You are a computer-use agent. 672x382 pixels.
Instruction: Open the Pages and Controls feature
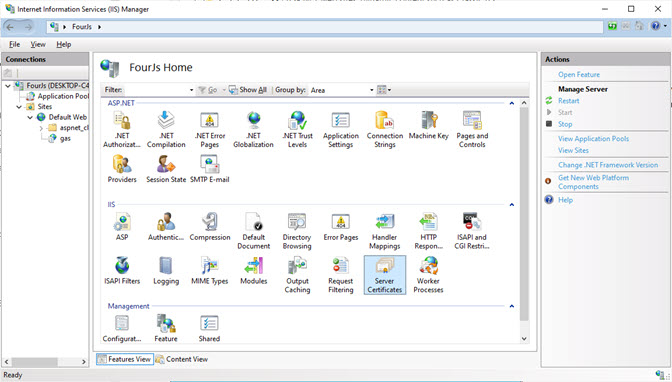coord(472,129)
